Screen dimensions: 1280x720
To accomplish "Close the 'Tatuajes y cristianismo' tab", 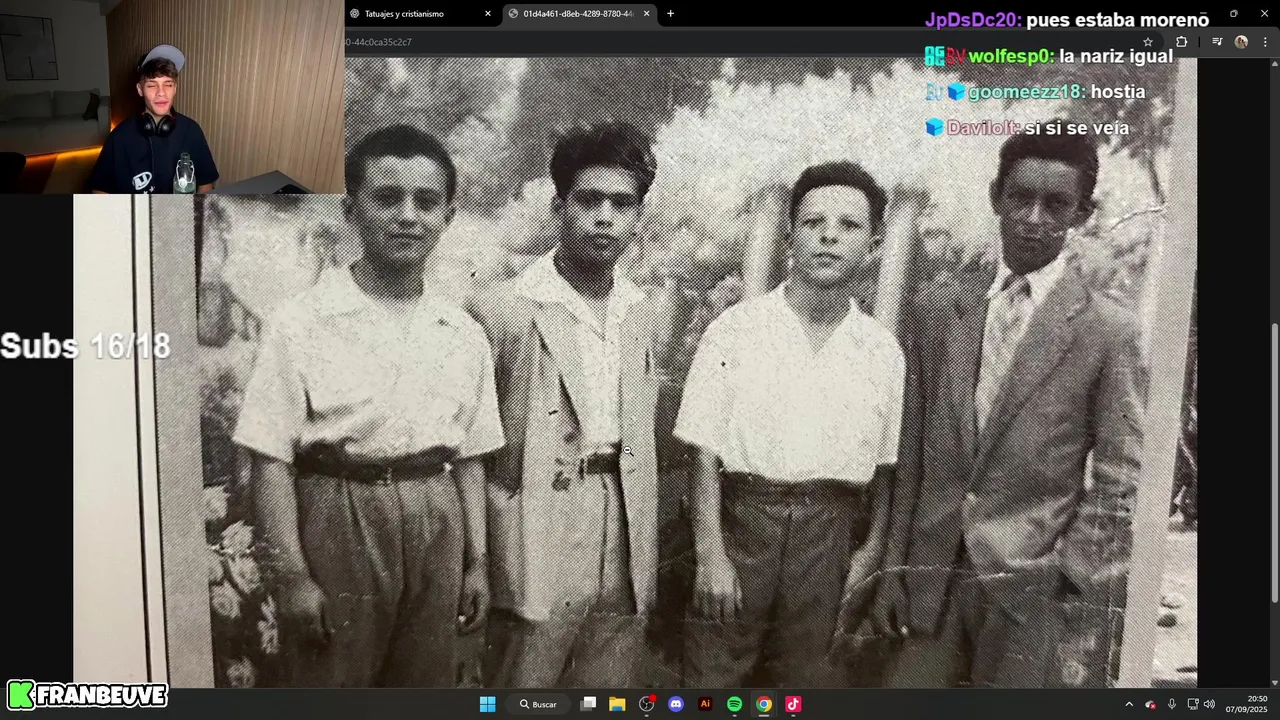I will pos(488,14).
